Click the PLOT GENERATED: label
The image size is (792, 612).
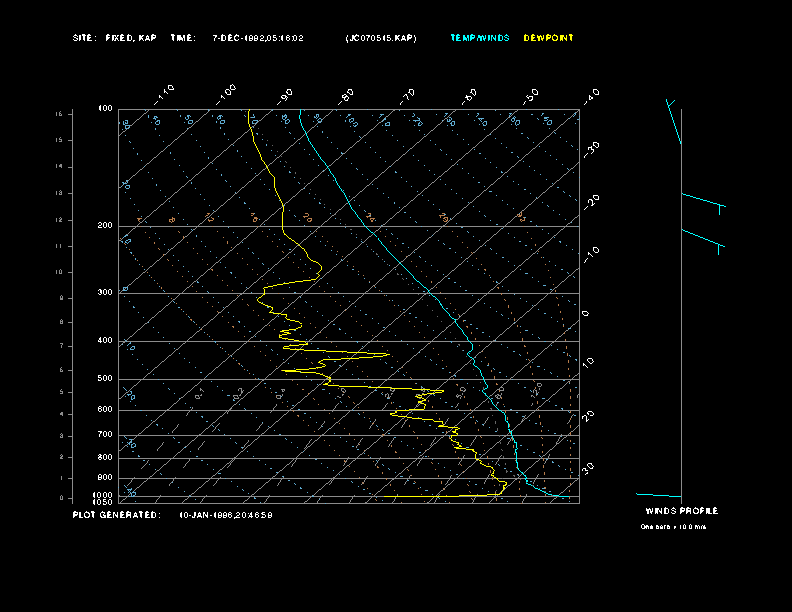[x=117, y=515]
